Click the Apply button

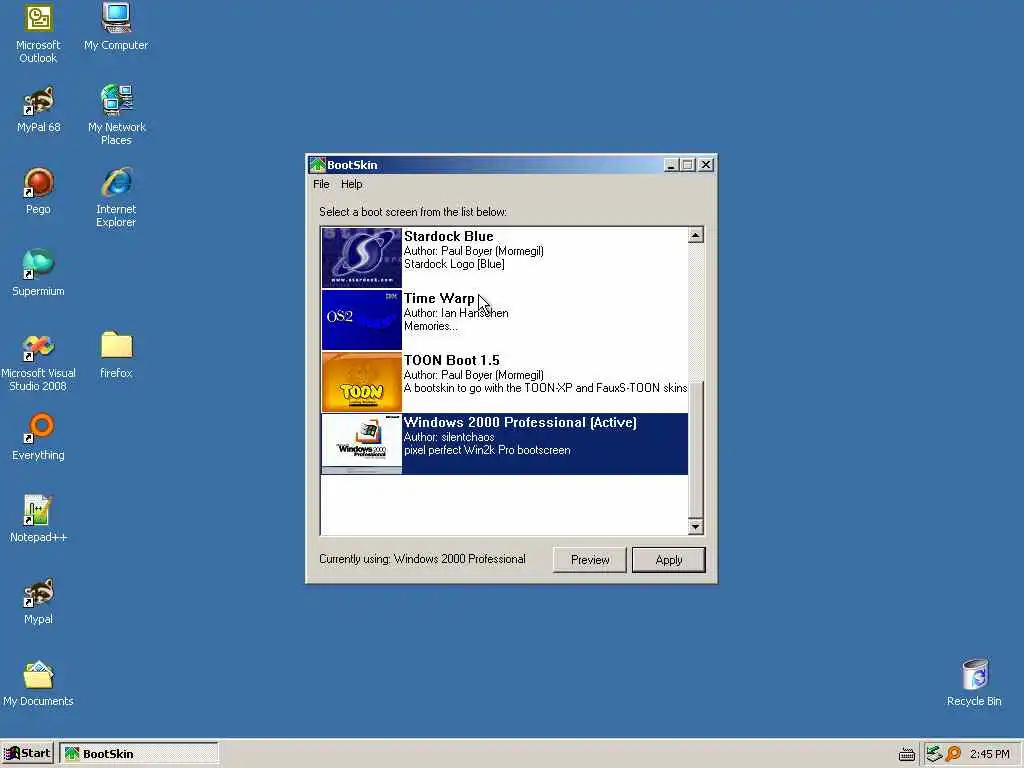669,560
